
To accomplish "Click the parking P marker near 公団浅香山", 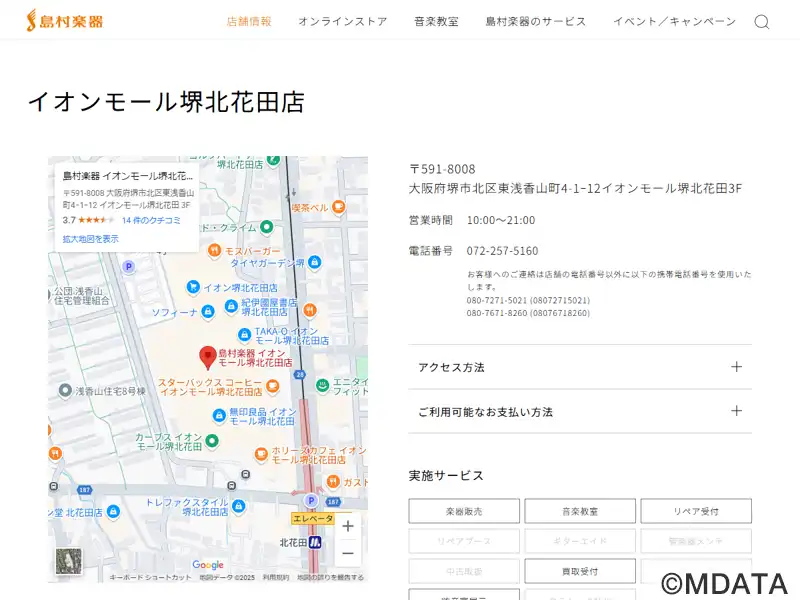I will (129, 266).
